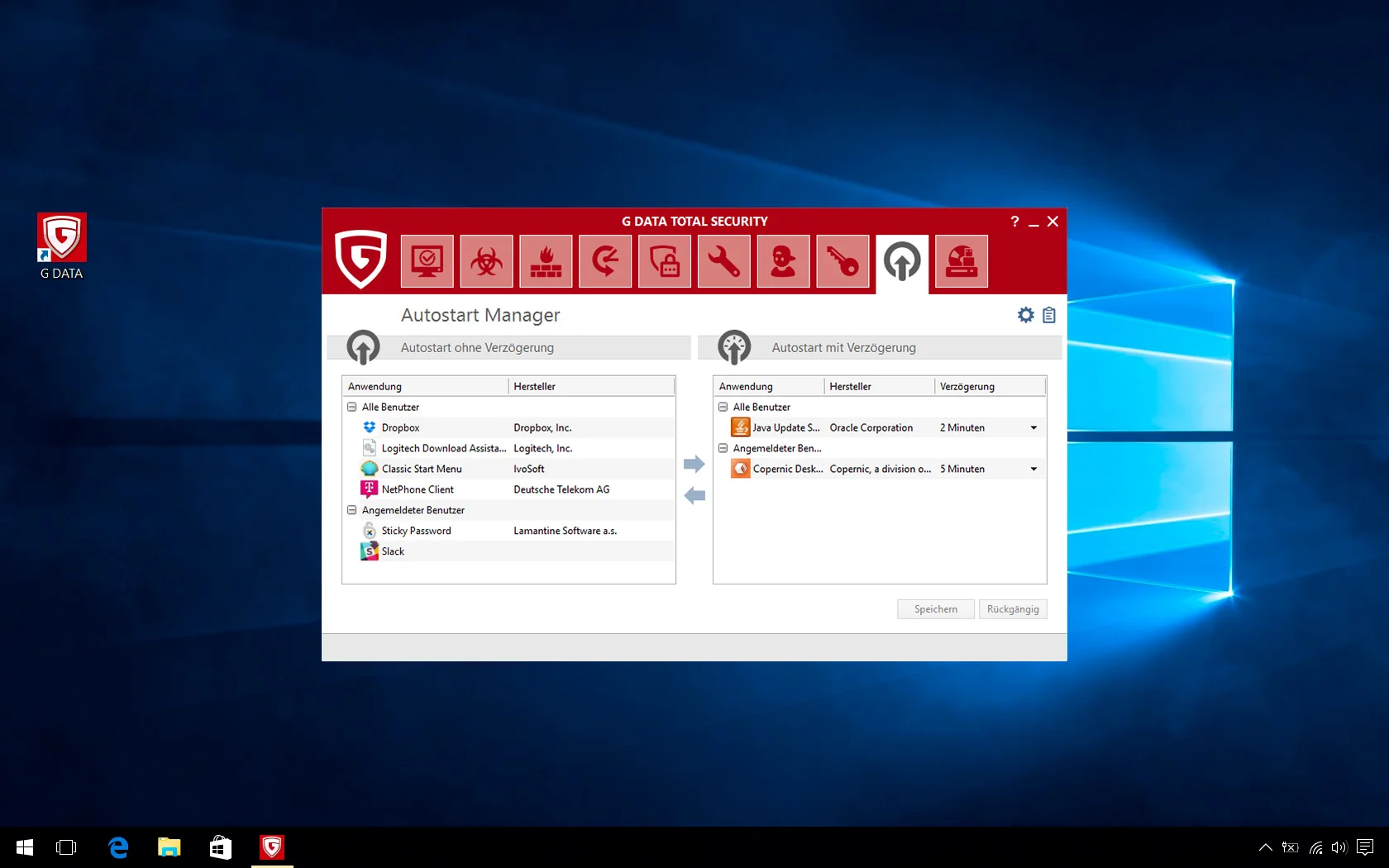This screenshot has width=1389, height=868.
Task: Click the Java Update Scheduler icon
Action: pos(740,427)
